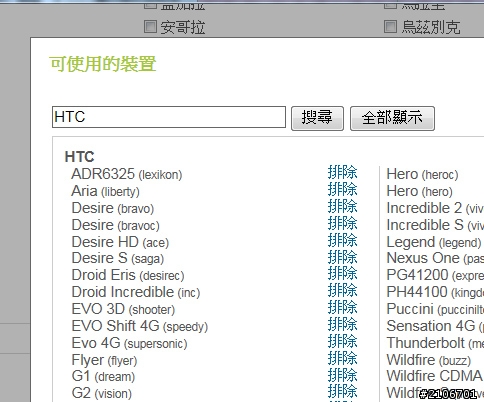
Task: Exclude G1 (dream) via 排除 link
Action: click(x=342, y=375)
